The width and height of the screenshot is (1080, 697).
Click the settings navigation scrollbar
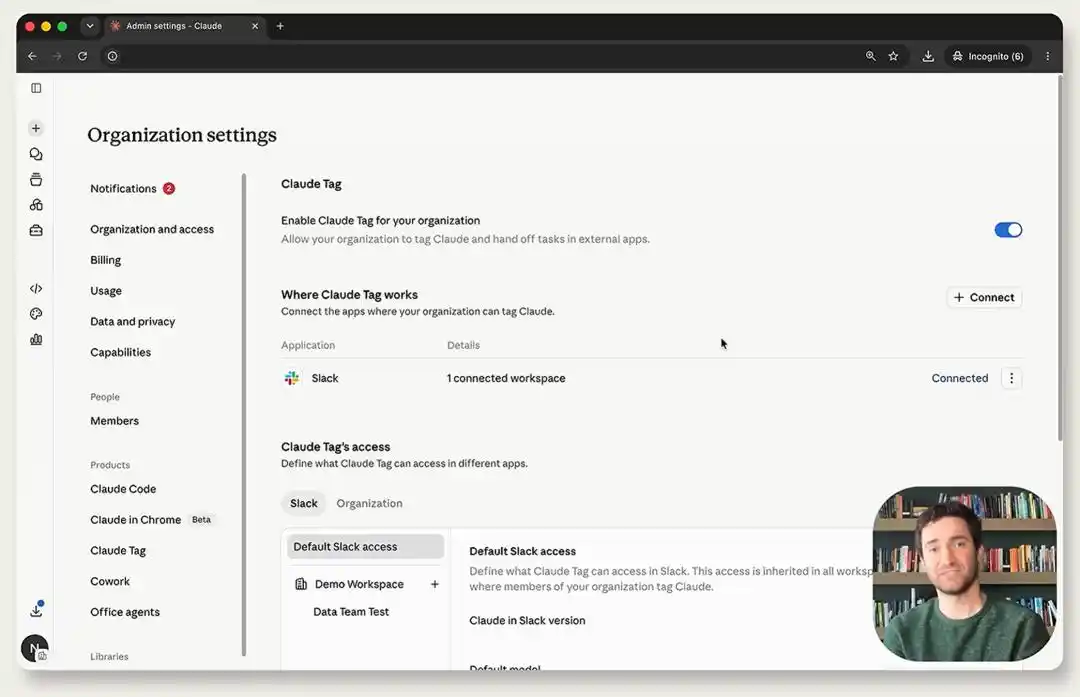(x=244, y=415)
